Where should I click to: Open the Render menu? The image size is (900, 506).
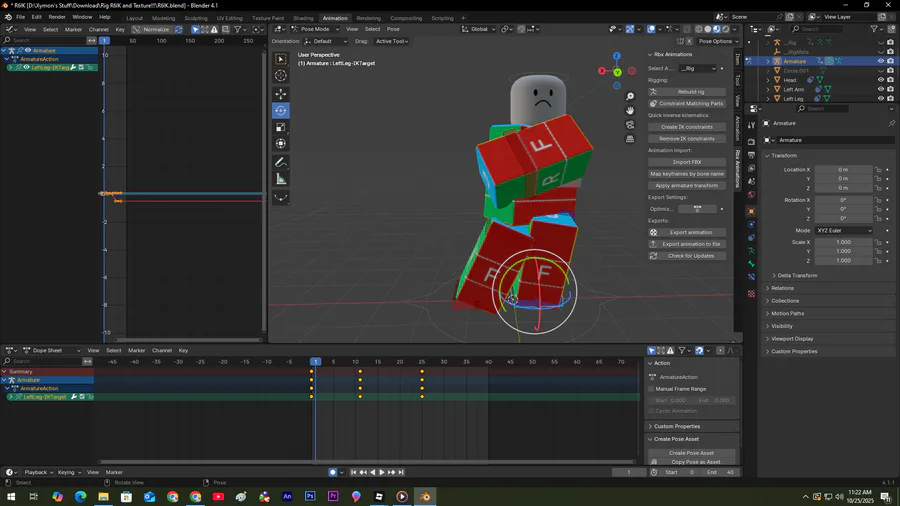tap(57, 17)
